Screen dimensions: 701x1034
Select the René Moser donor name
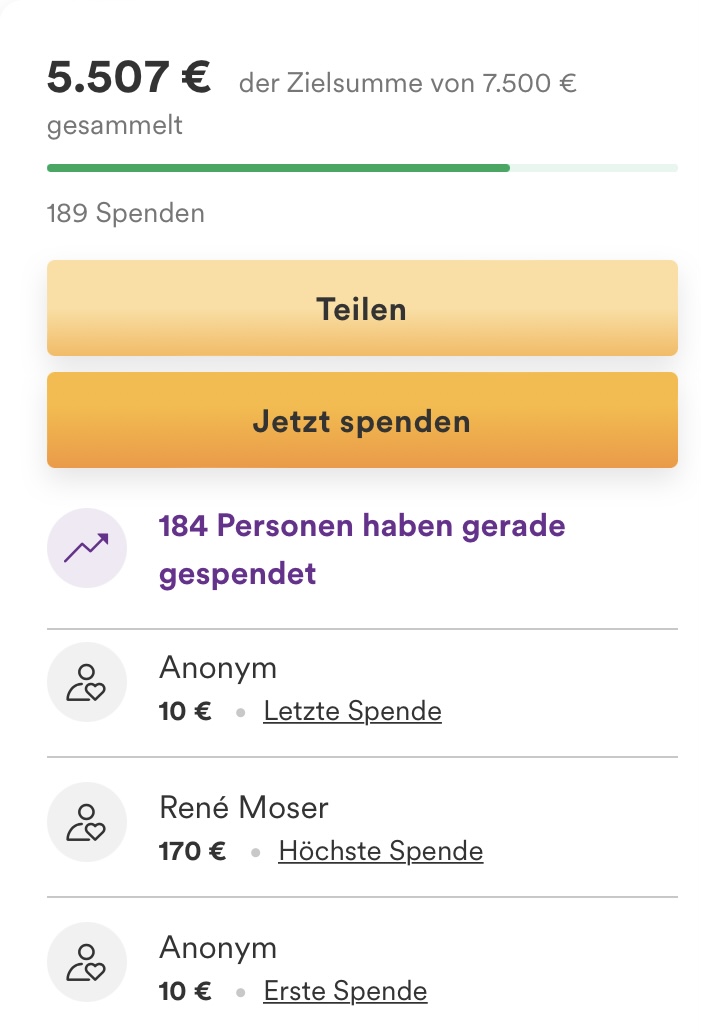tap(244, 807)
